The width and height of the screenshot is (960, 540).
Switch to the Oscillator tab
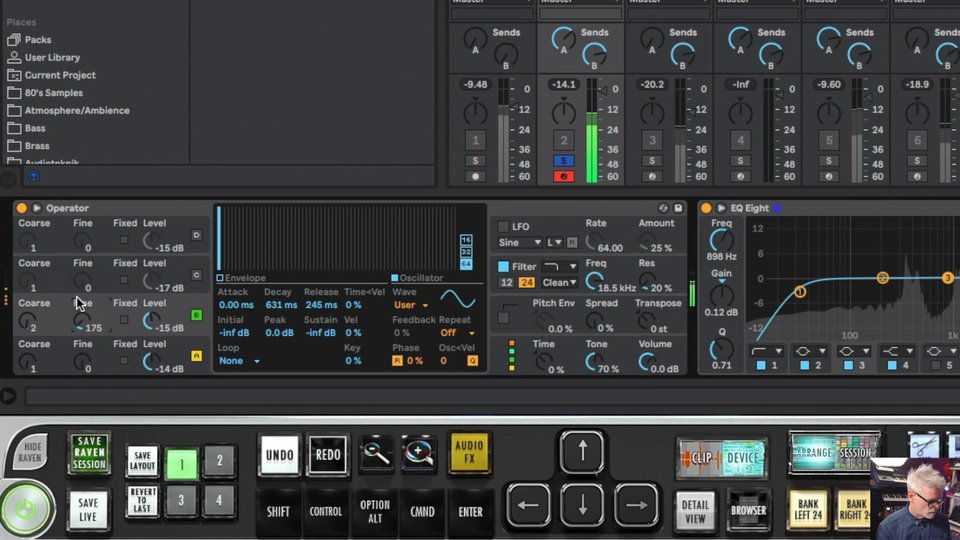coord(416,278)
